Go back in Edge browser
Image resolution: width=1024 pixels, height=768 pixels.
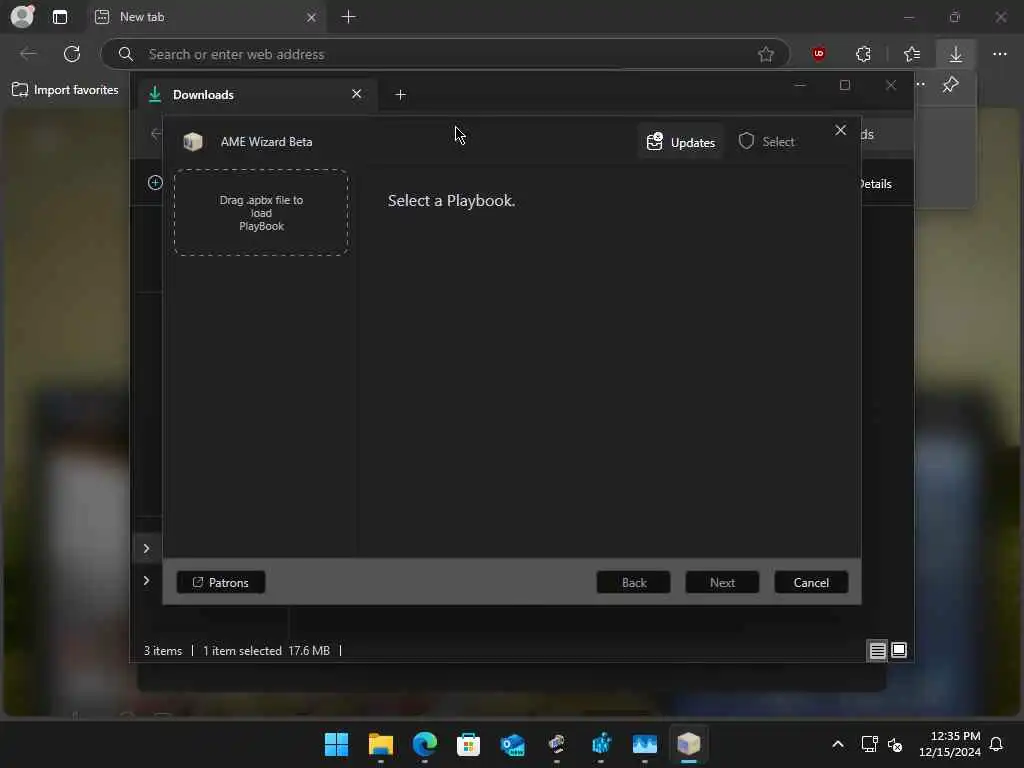tap(28, 54)
